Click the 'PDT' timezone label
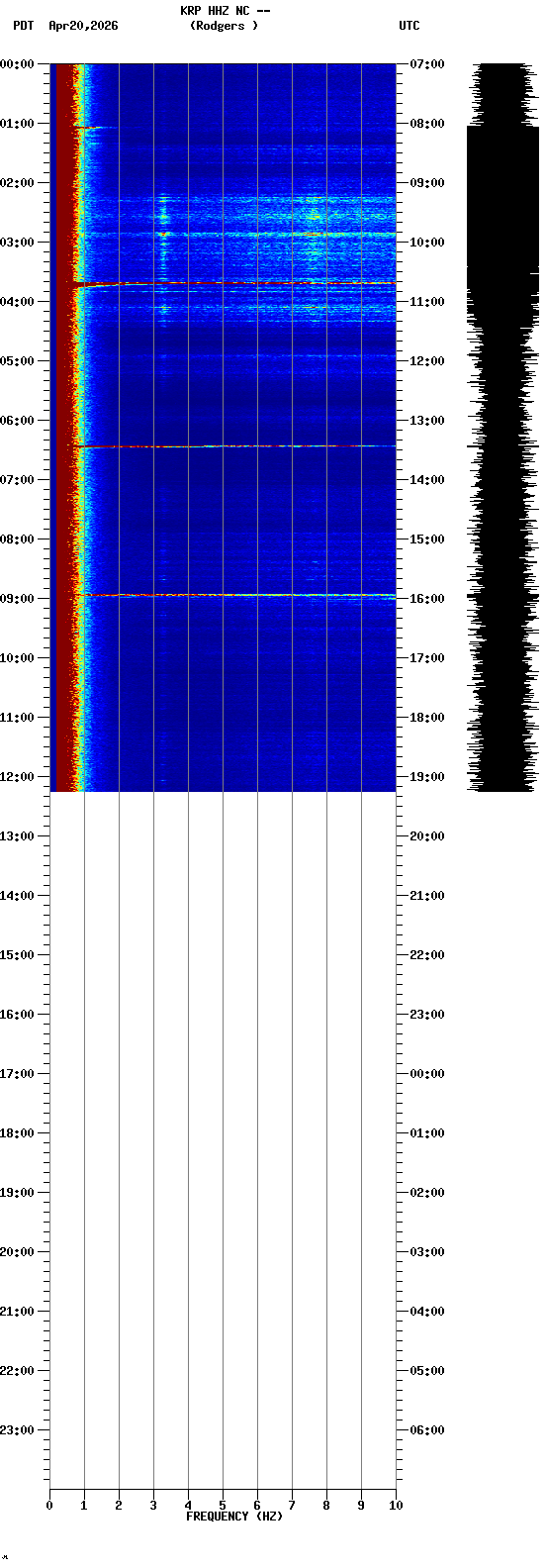This screenshot has width=546, height=1568. (24, 26)
